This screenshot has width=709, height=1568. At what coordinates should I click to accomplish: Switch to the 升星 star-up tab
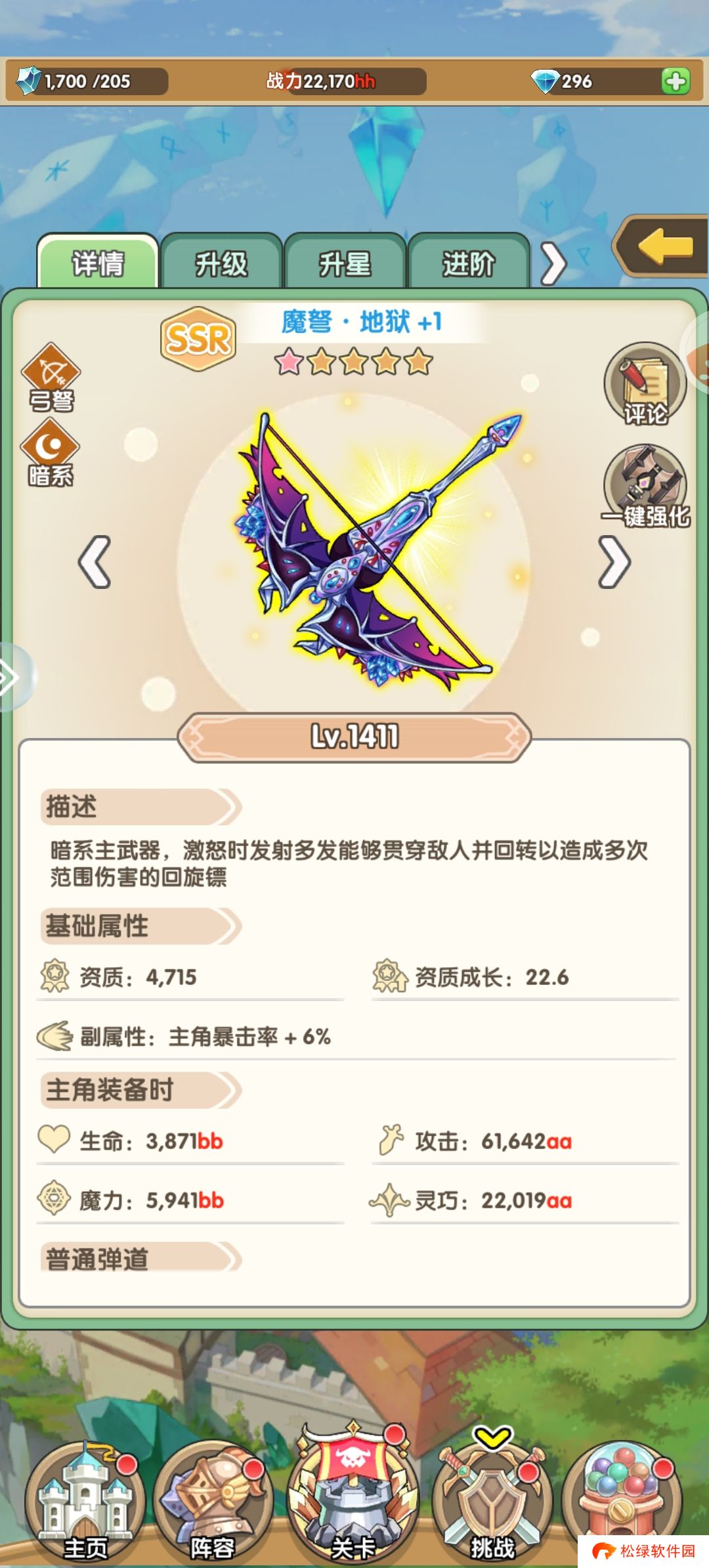click(x=345, y=264)
